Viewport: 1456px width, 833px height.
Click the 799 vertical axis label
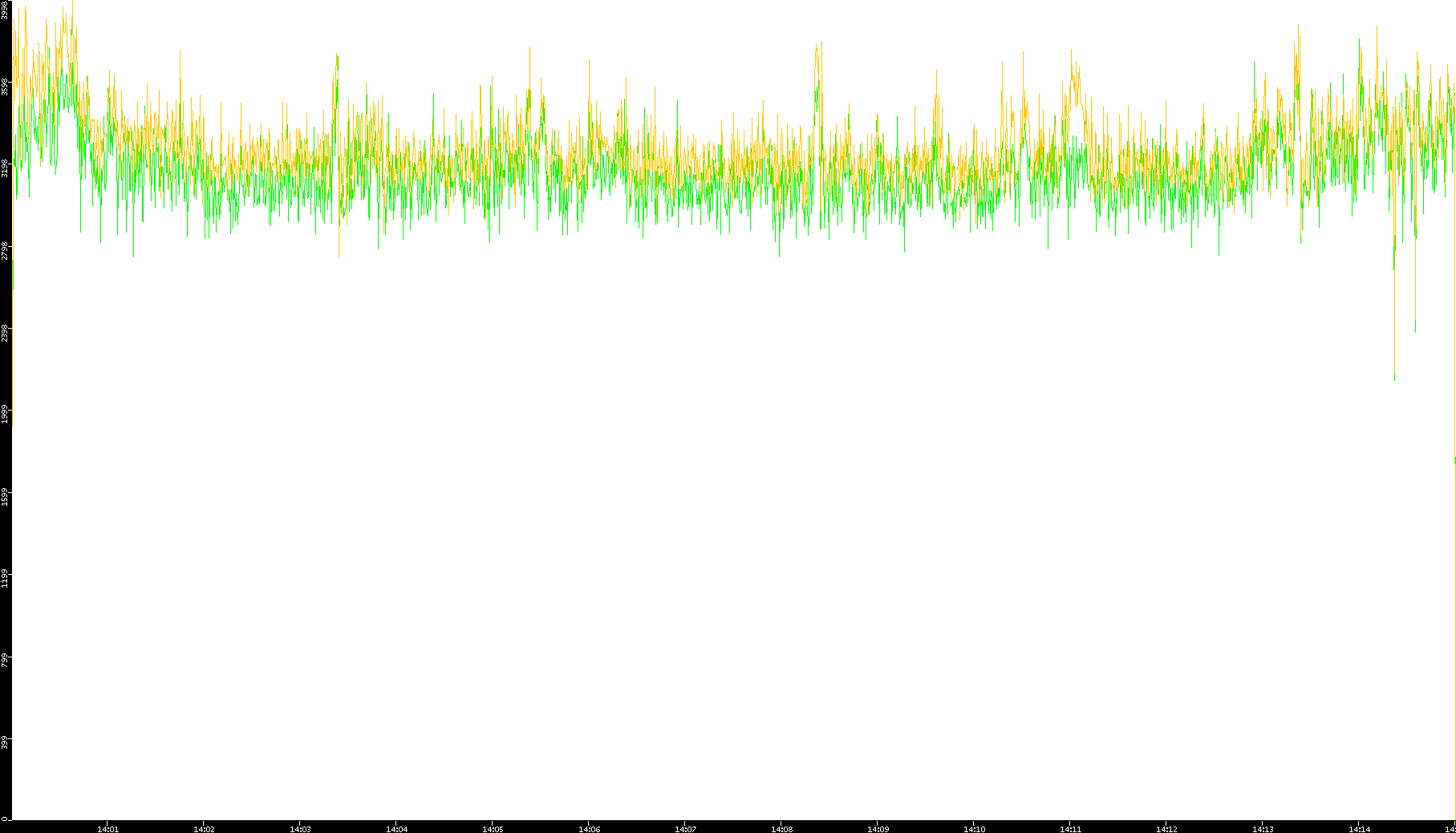[6, 660]
